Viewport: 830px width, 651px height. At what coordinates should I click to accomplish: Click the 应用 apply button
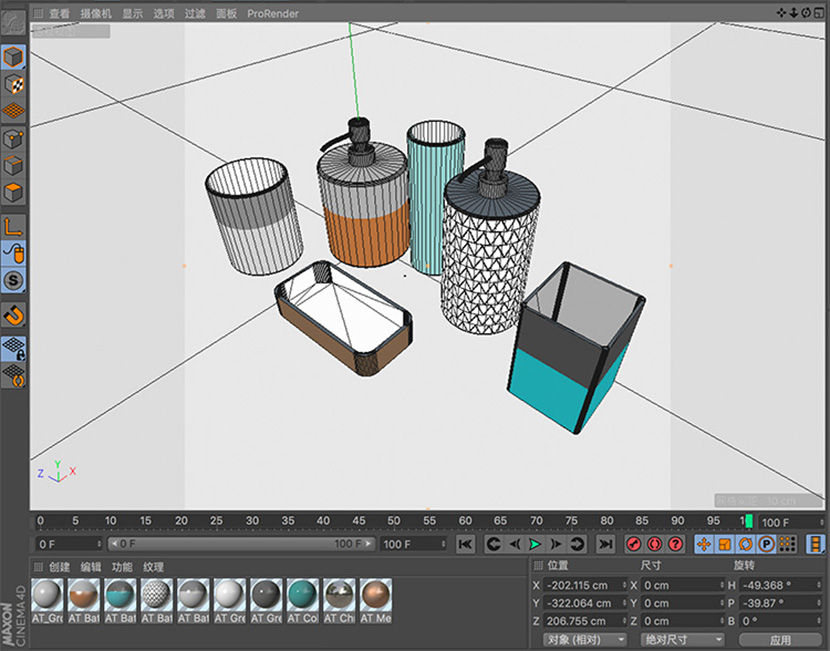click(780, 639)
